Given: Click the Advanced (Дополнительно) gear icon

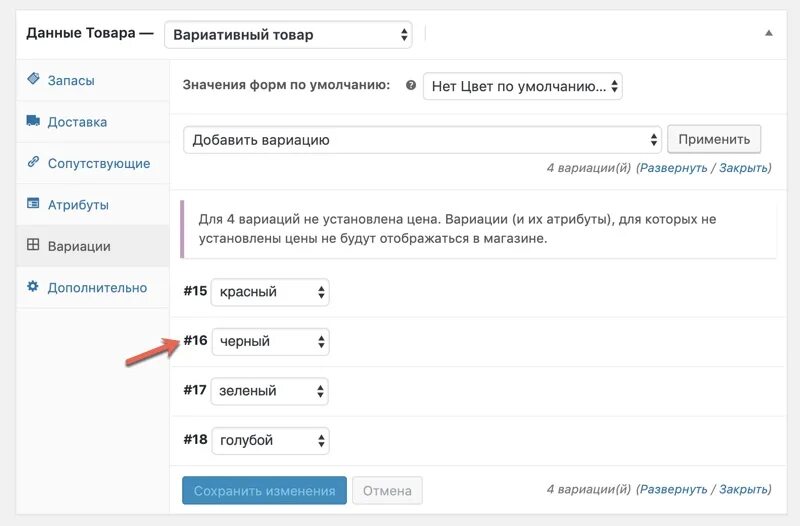Looking at the screenshot, I should coord(33,287).
